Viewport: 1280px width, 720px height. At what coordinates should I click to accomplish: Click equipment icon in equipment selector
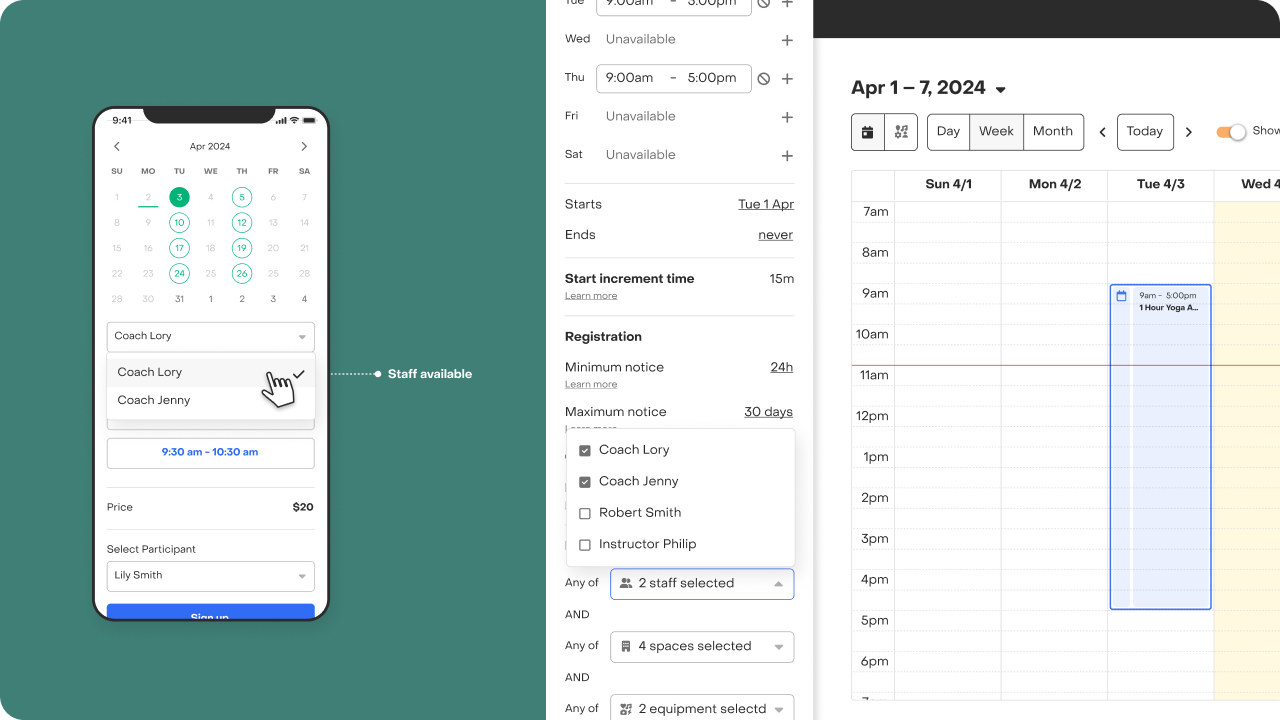(x=626, y=709)
